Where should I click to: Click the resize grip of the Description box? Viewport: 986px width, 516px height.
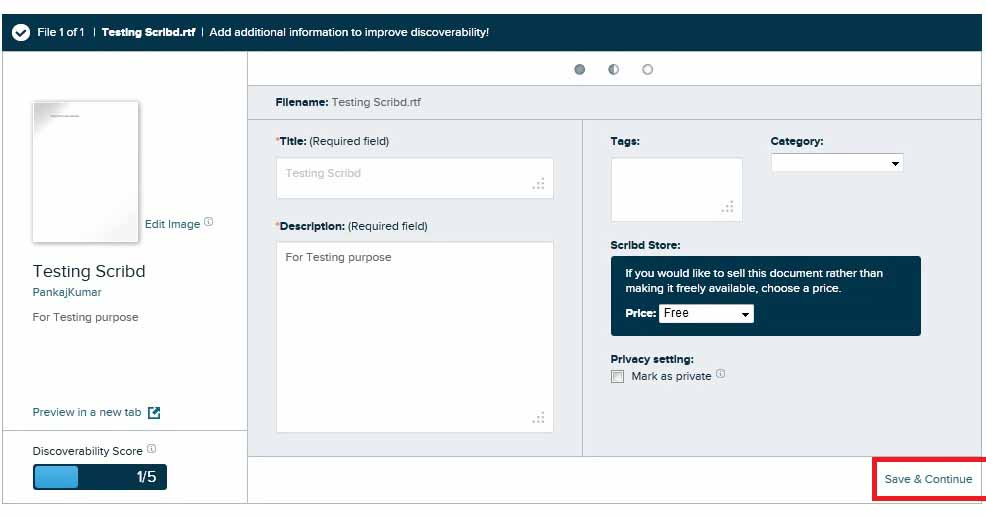[539, 418]
